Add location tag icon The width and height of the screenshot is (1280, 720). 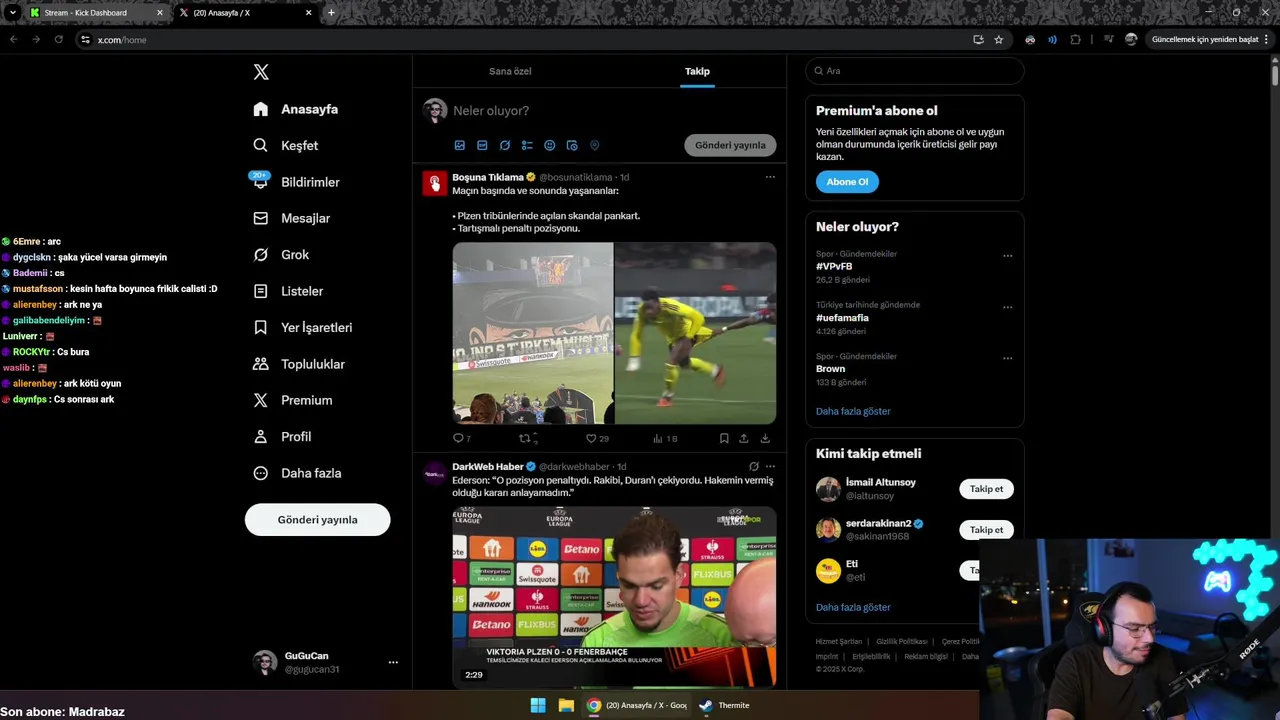coord(594,145)
